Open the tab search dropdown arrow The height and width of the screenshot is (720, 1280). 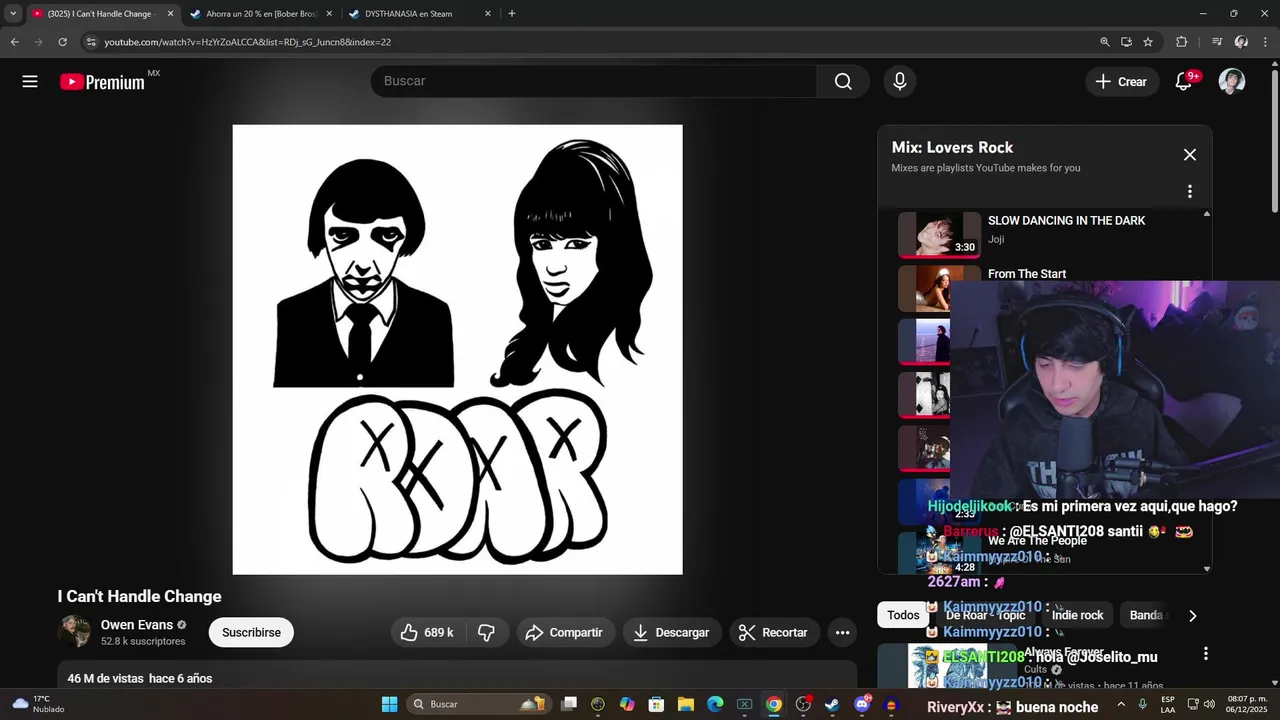[12, 14]
